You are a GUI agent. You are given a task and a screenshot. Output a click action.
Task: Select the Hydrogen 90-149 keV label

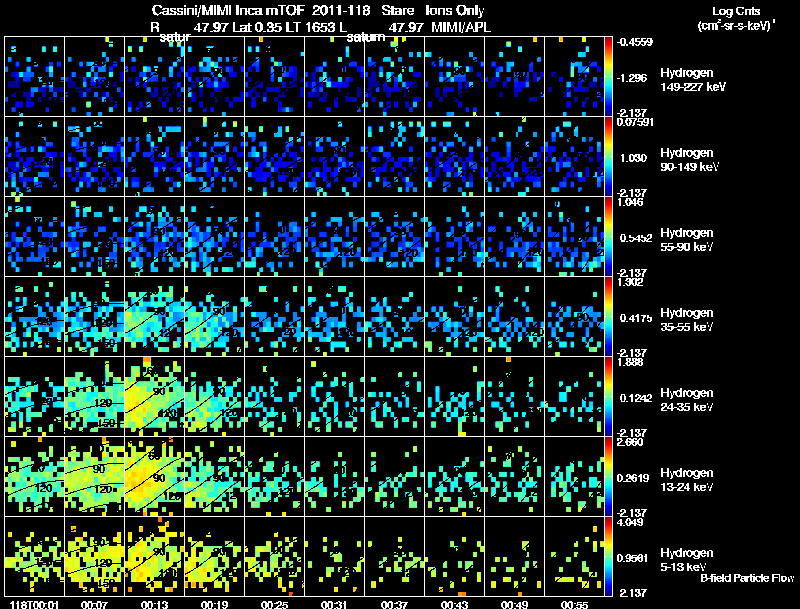click(689, 160)
